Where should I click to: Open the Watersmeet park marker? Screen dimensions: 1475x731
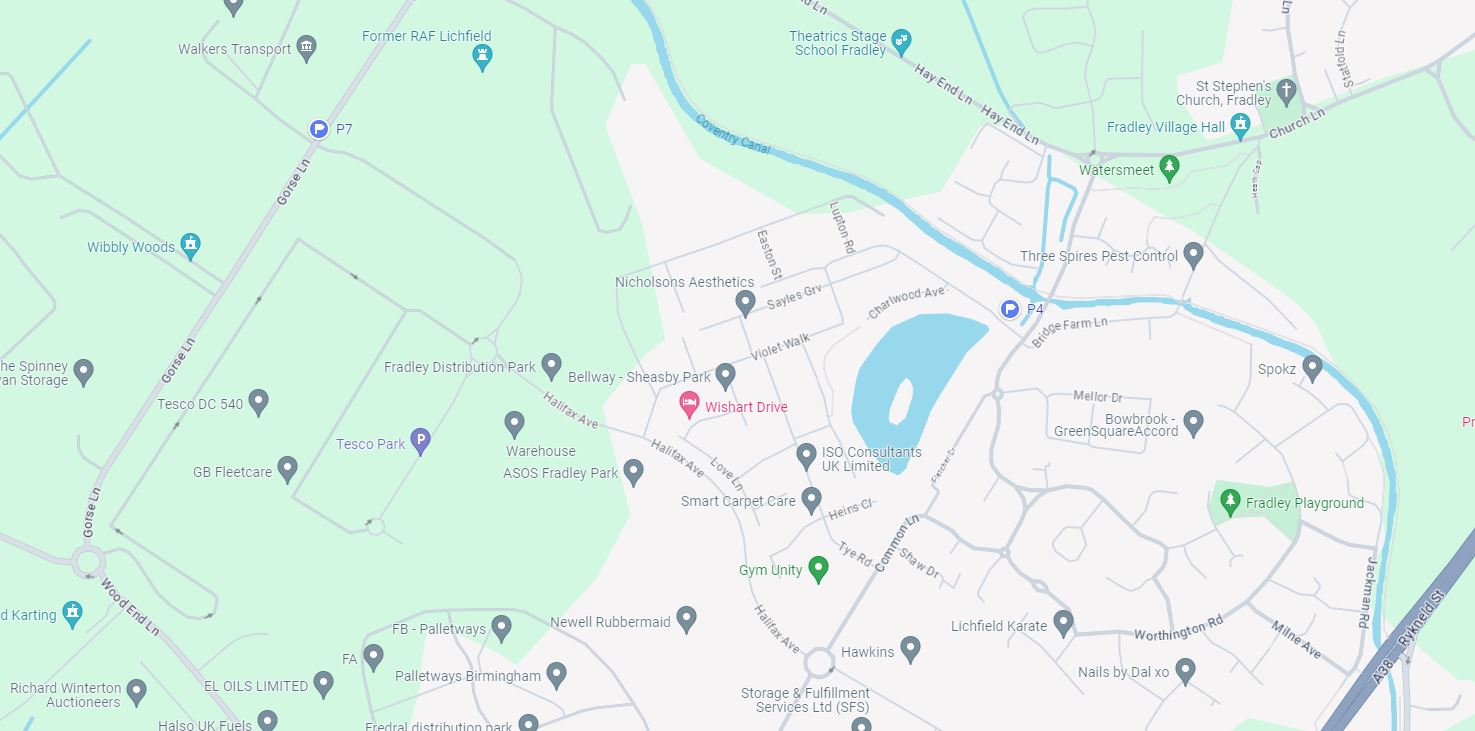1169,168
